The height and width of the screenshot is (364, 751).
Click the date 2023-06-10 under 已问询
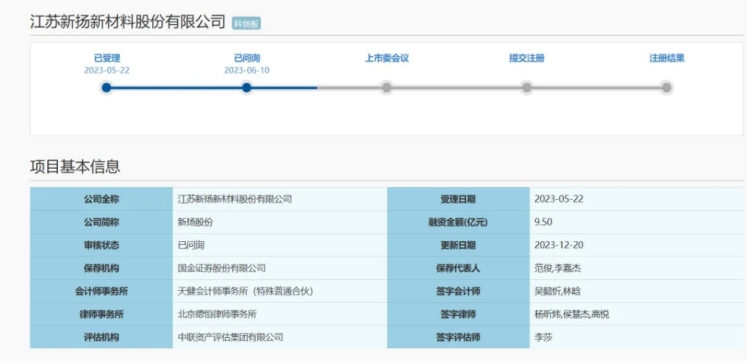click(x=247, y=70)
